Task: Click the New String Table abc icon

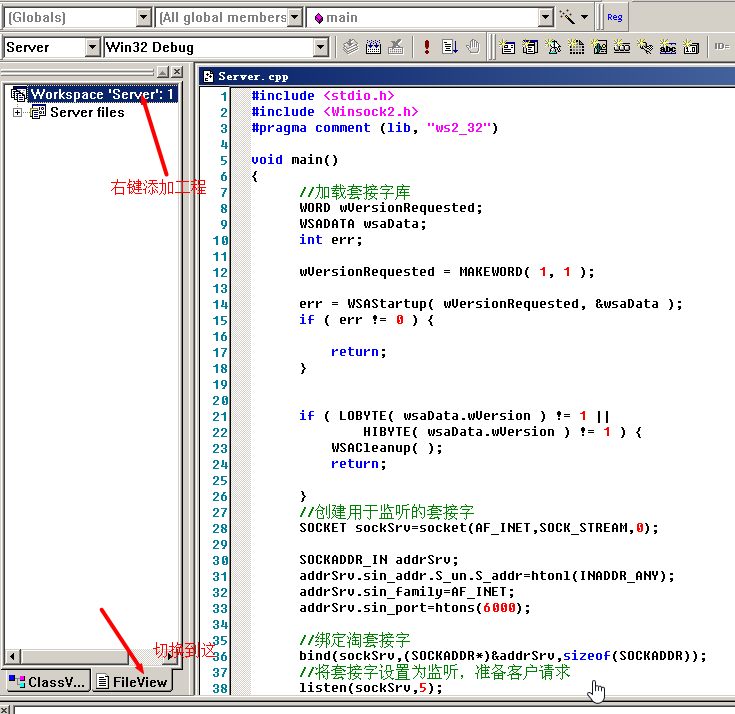Action: pos(667,47)
